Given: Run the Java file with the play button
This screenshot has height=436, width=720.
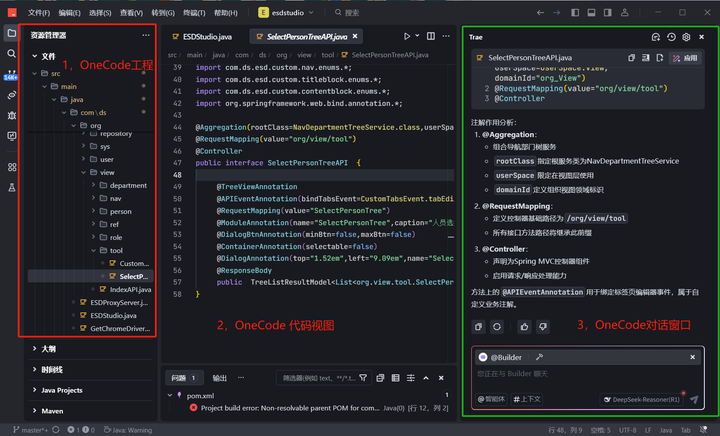Looking at the screenshot, I should tap(407, 36).
